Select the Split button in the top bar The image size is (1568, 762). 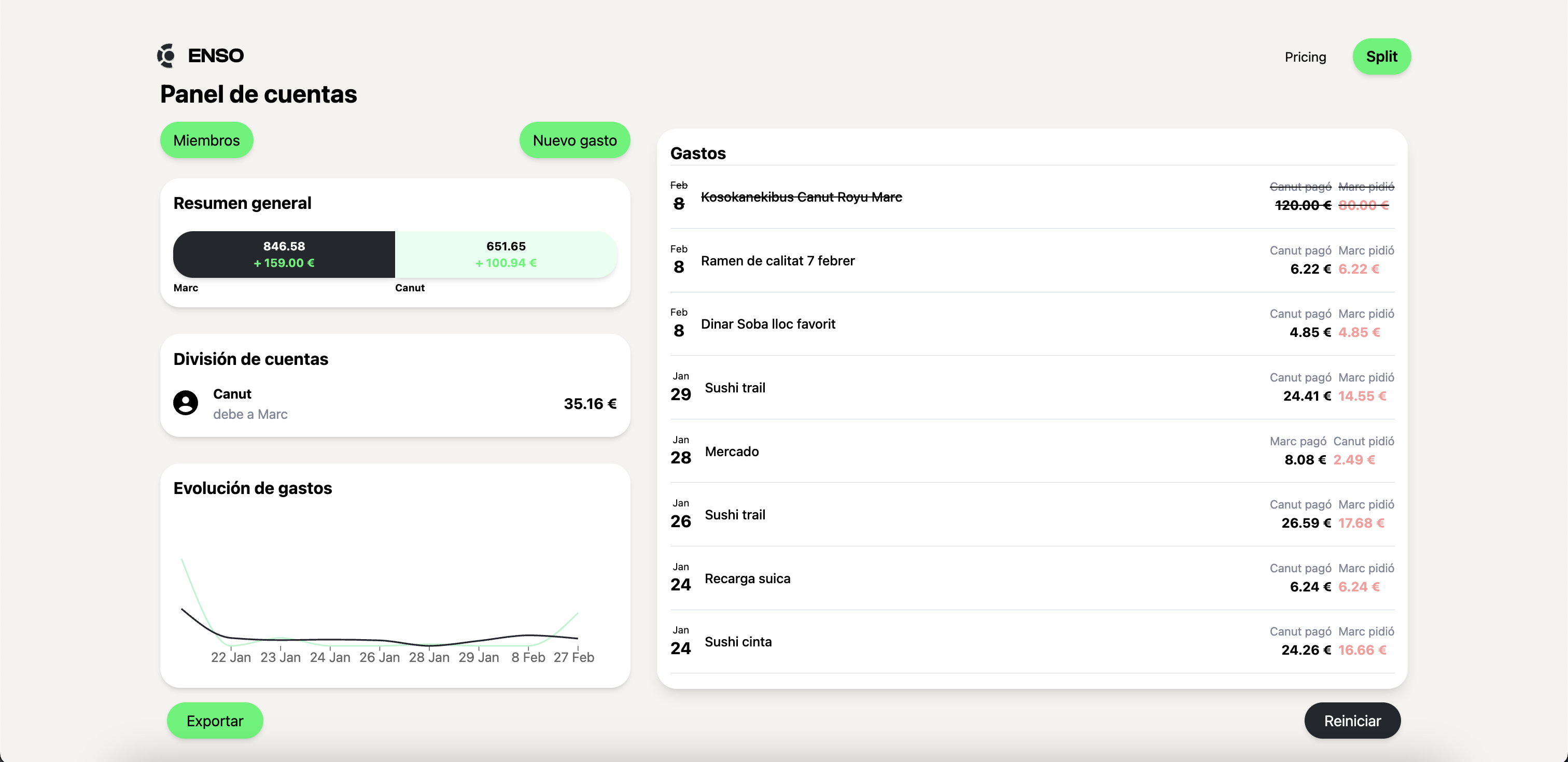click(1381, 56)
